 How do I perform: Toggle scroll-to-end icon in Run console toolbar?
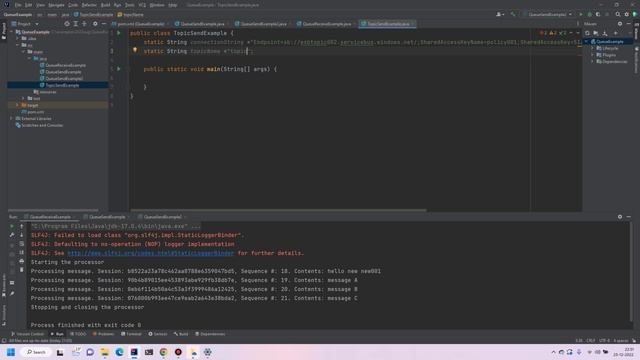[x=22, y=252]
